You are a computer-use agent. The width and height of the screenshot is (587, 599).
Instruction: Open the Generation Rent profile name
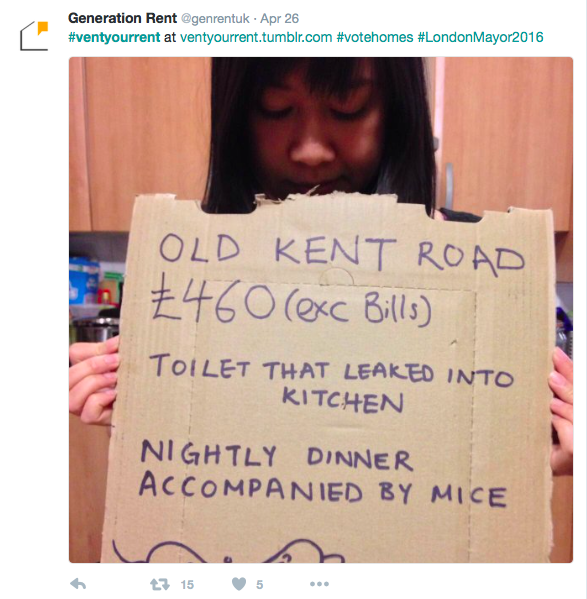pos(122,18)
